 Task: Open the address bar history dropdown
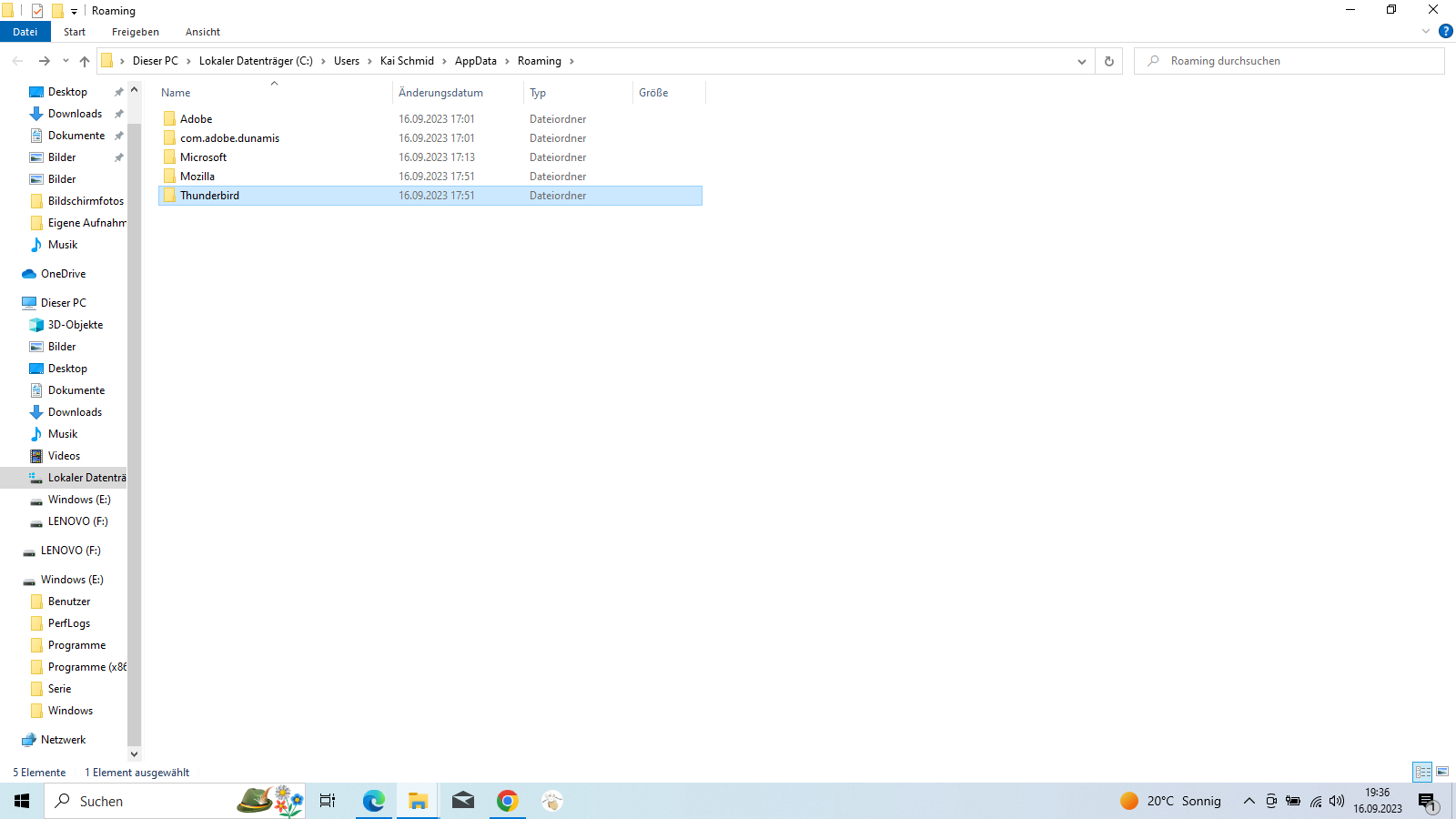pyautogui.click(x=1081, y=61)
